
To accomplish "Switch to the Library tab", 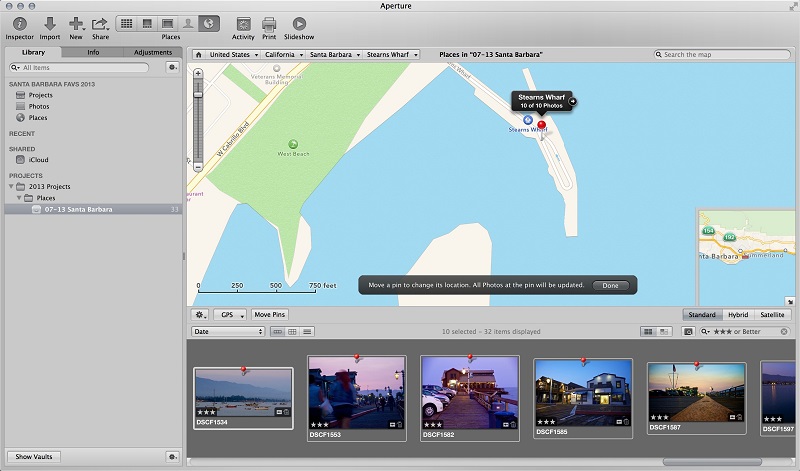I will click(x=33, y=52).
